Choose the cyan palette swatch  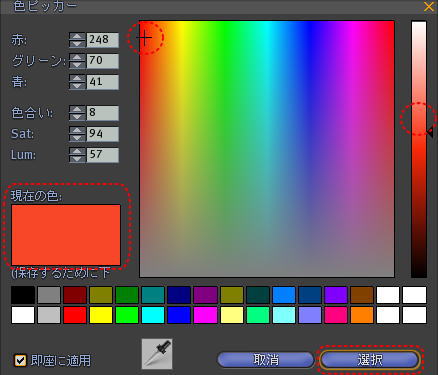click(153, 315)
